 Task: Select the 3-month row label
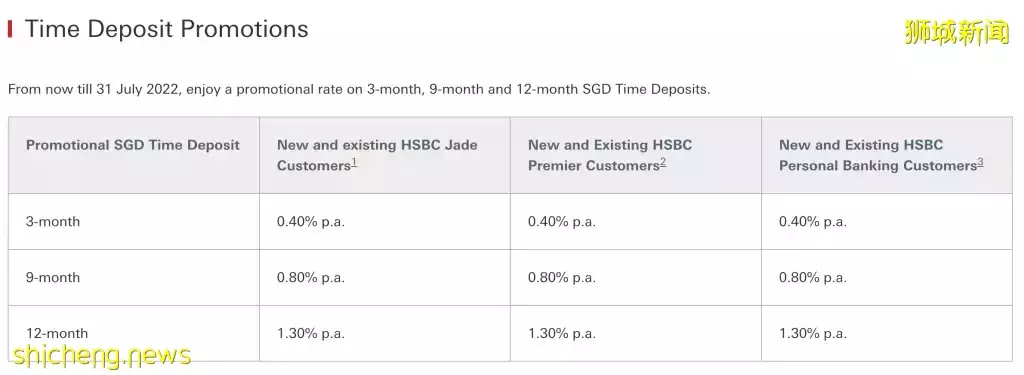[53, 221]
